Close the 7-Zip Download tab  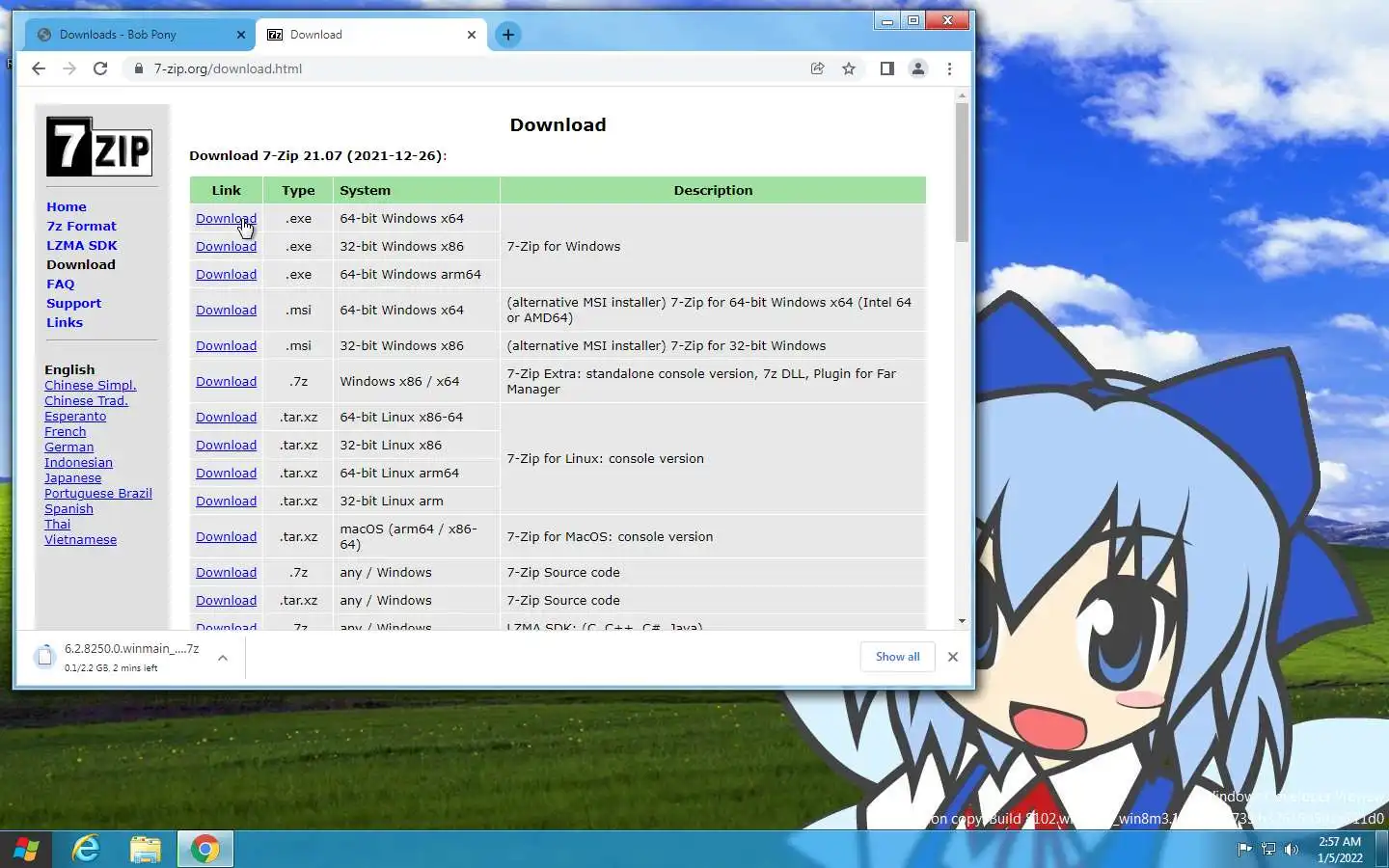472,35
